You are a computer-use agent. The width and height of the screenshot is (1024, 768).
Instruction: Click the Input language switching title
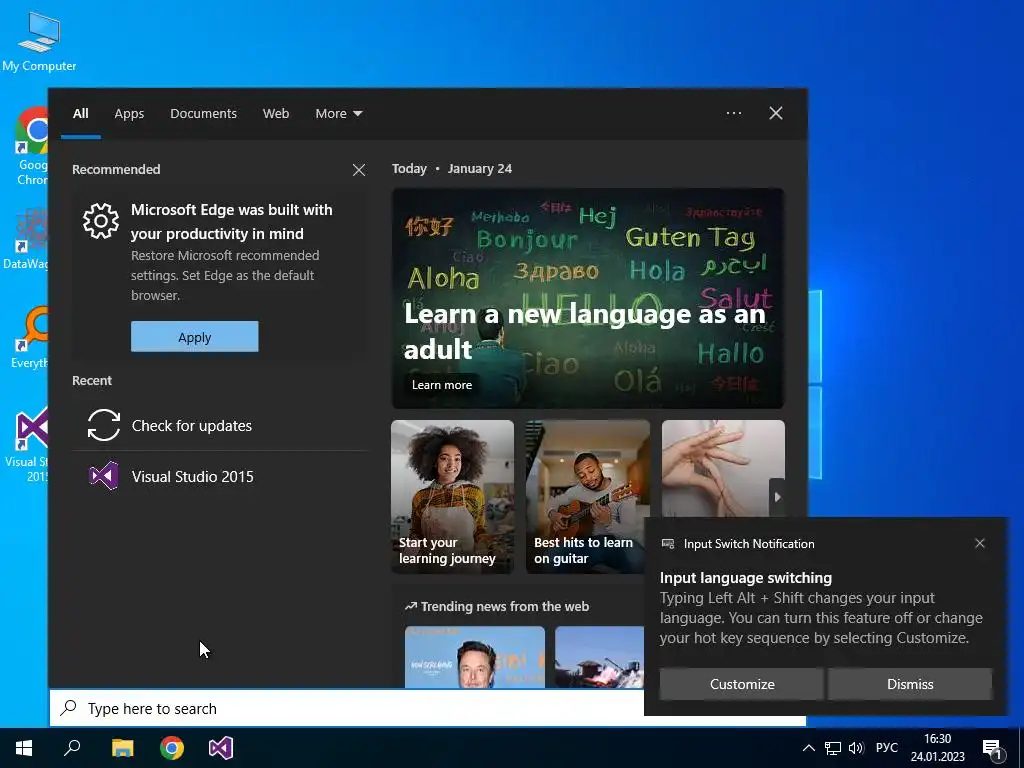tap(746, 577)
